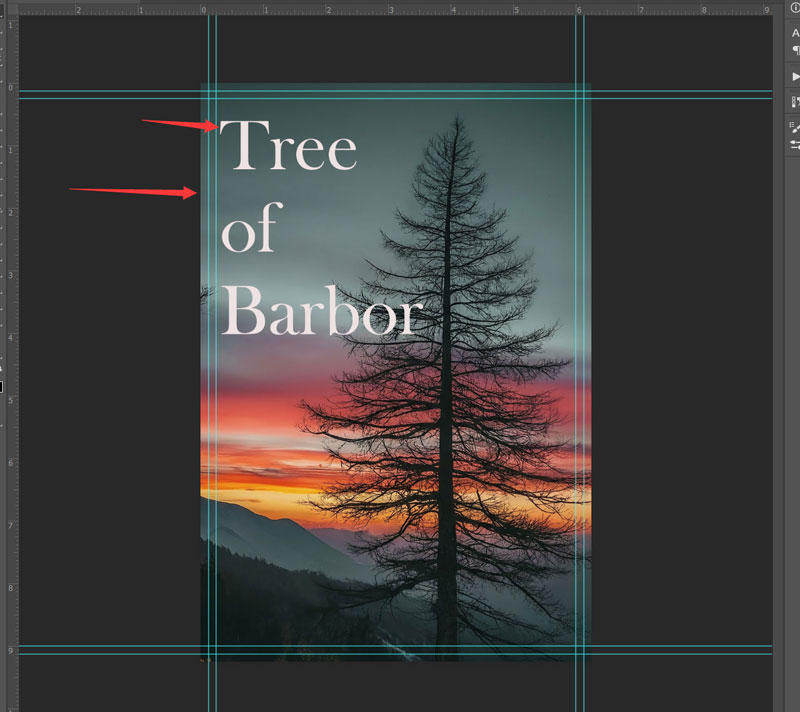Click the 4-inch mark on the vertical ruler
The height and width of the screenshot is (712, 800).
[10, 338]
